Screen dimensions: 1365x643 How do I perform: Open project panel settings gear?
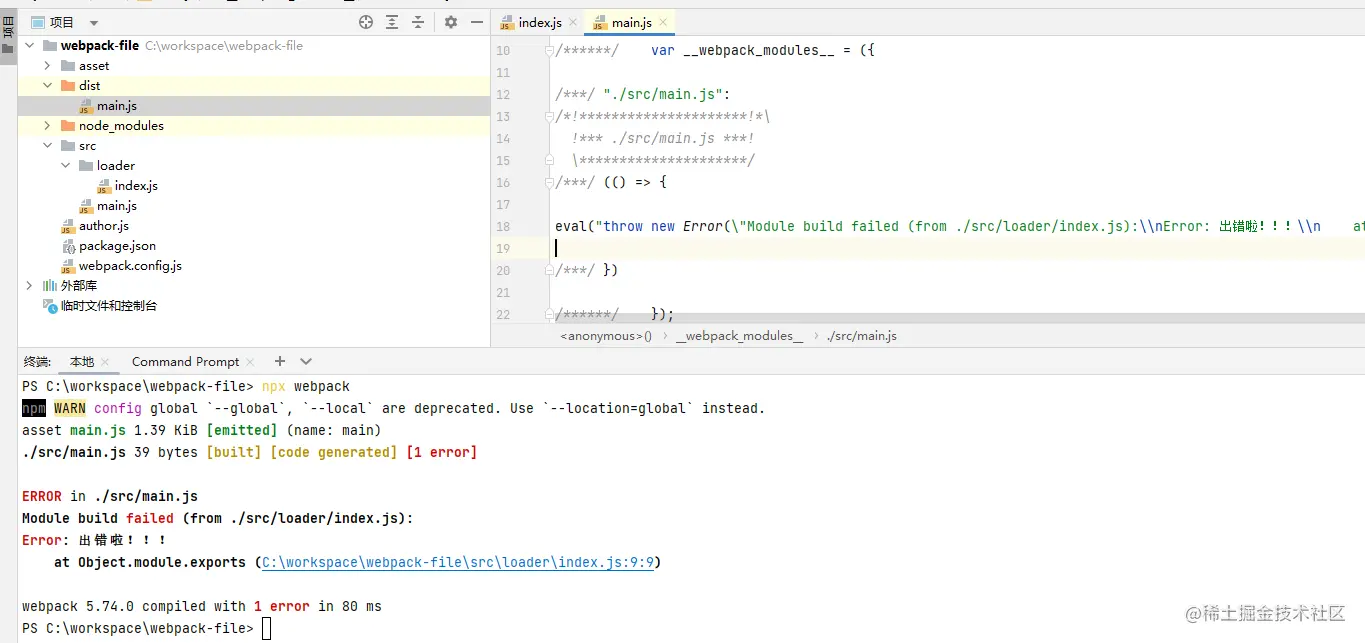point(451,22)
